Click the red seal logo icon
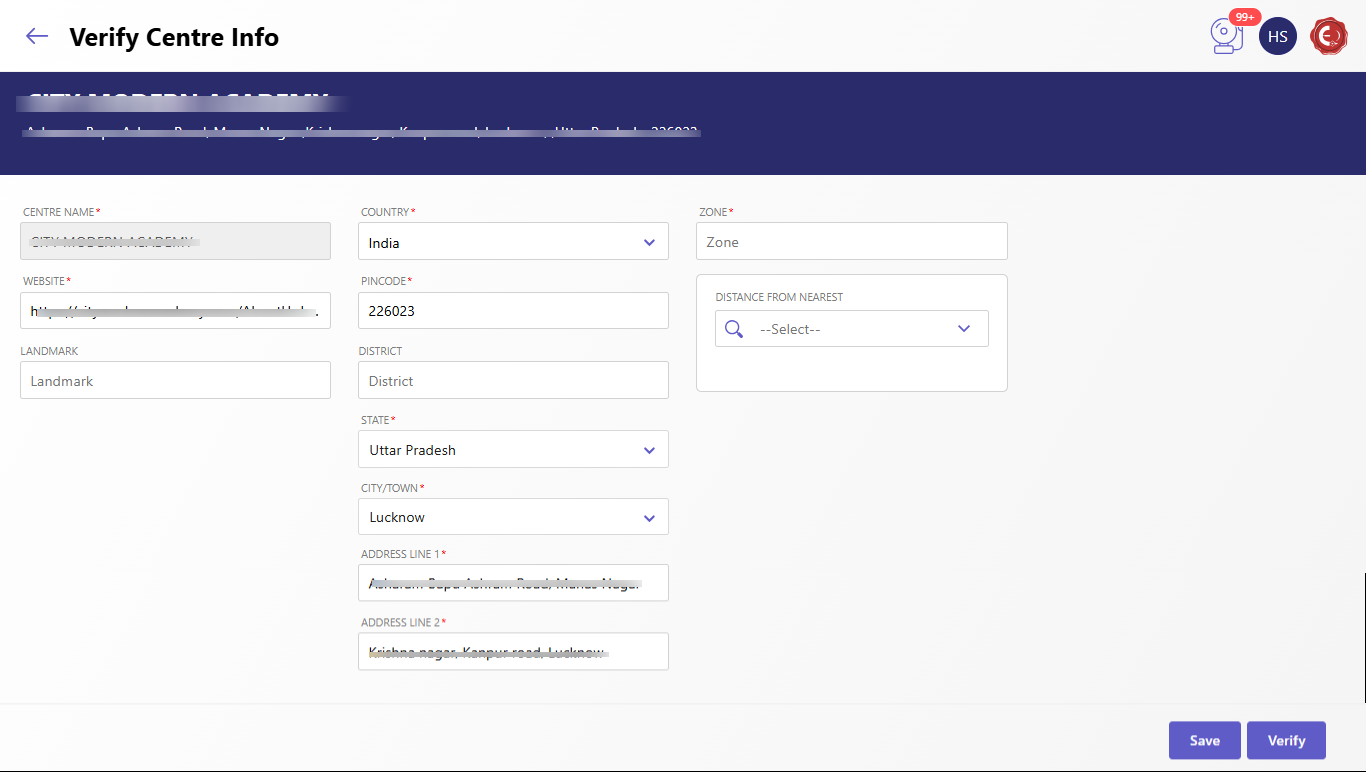This screenshot has height=772, width=1366. (1329, 37)
